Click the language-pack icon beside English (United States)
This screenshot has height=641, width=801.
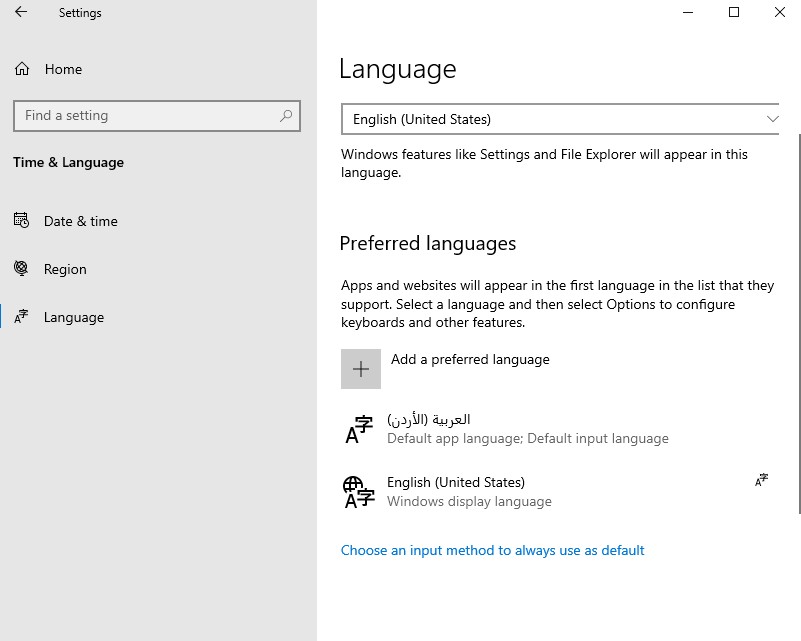[761, 480]
